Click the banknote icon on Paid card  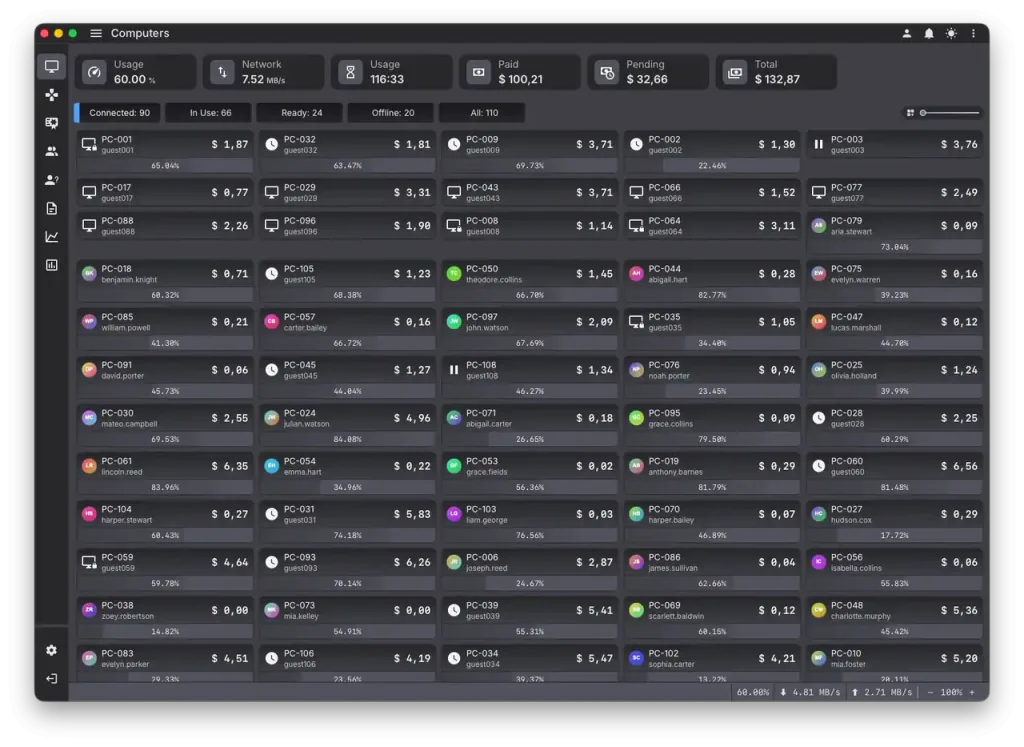[479, 72]
